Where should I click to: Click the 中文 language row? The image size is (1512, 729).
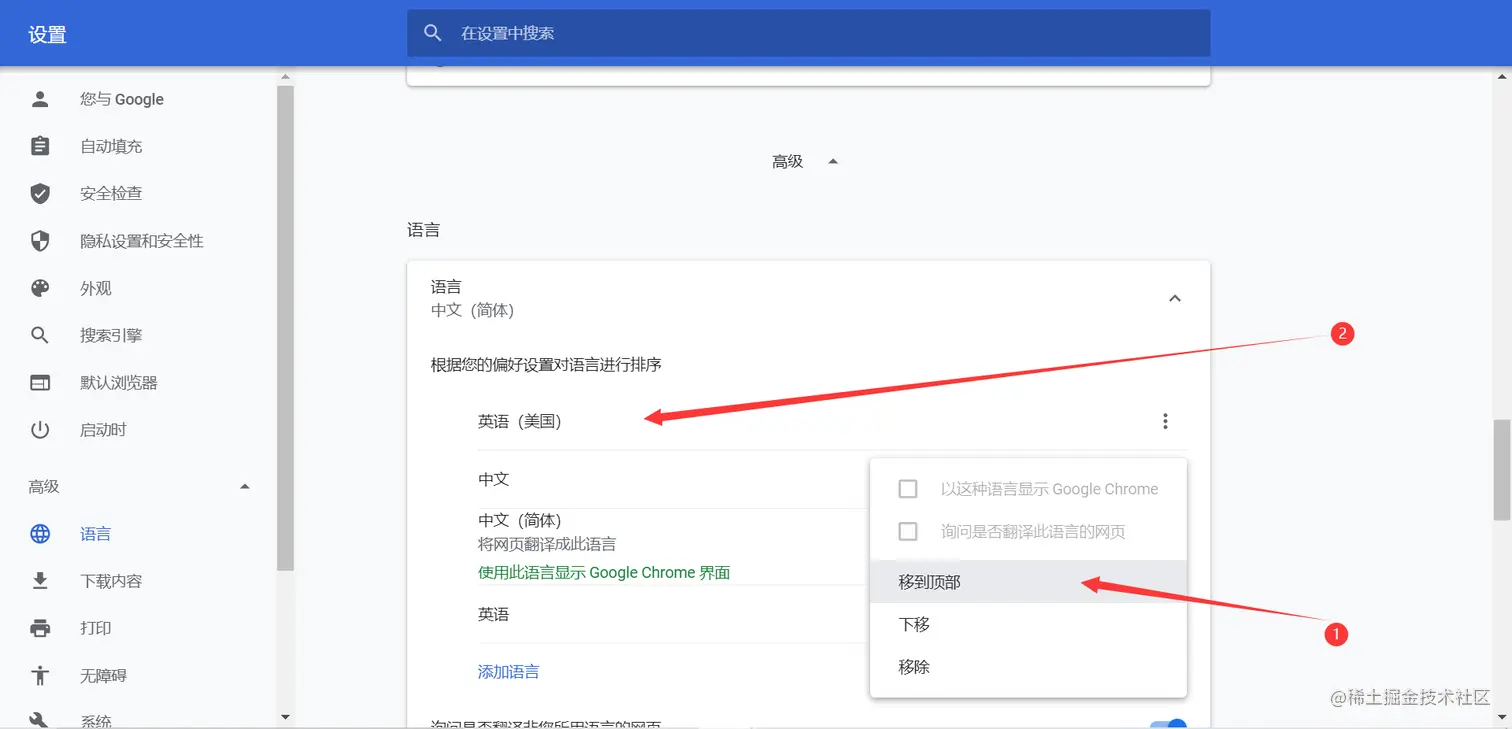(x=673, y=480)
